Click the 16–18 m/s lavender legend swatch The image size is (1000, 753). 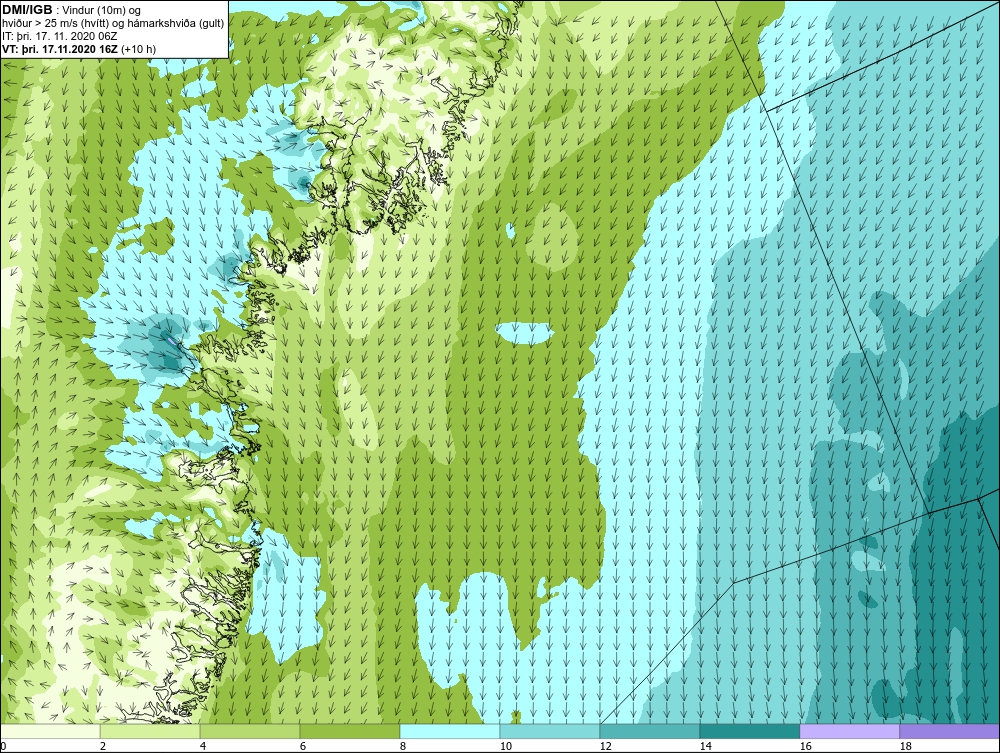(849, 731)
